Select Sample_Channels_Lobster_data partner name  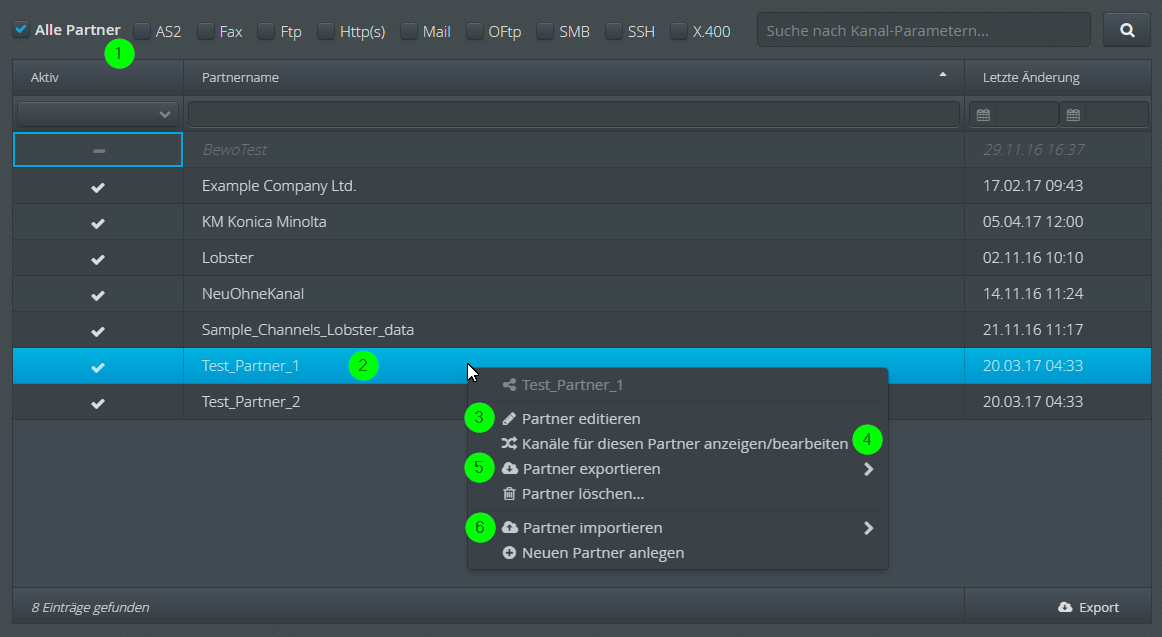click(308, 330)
